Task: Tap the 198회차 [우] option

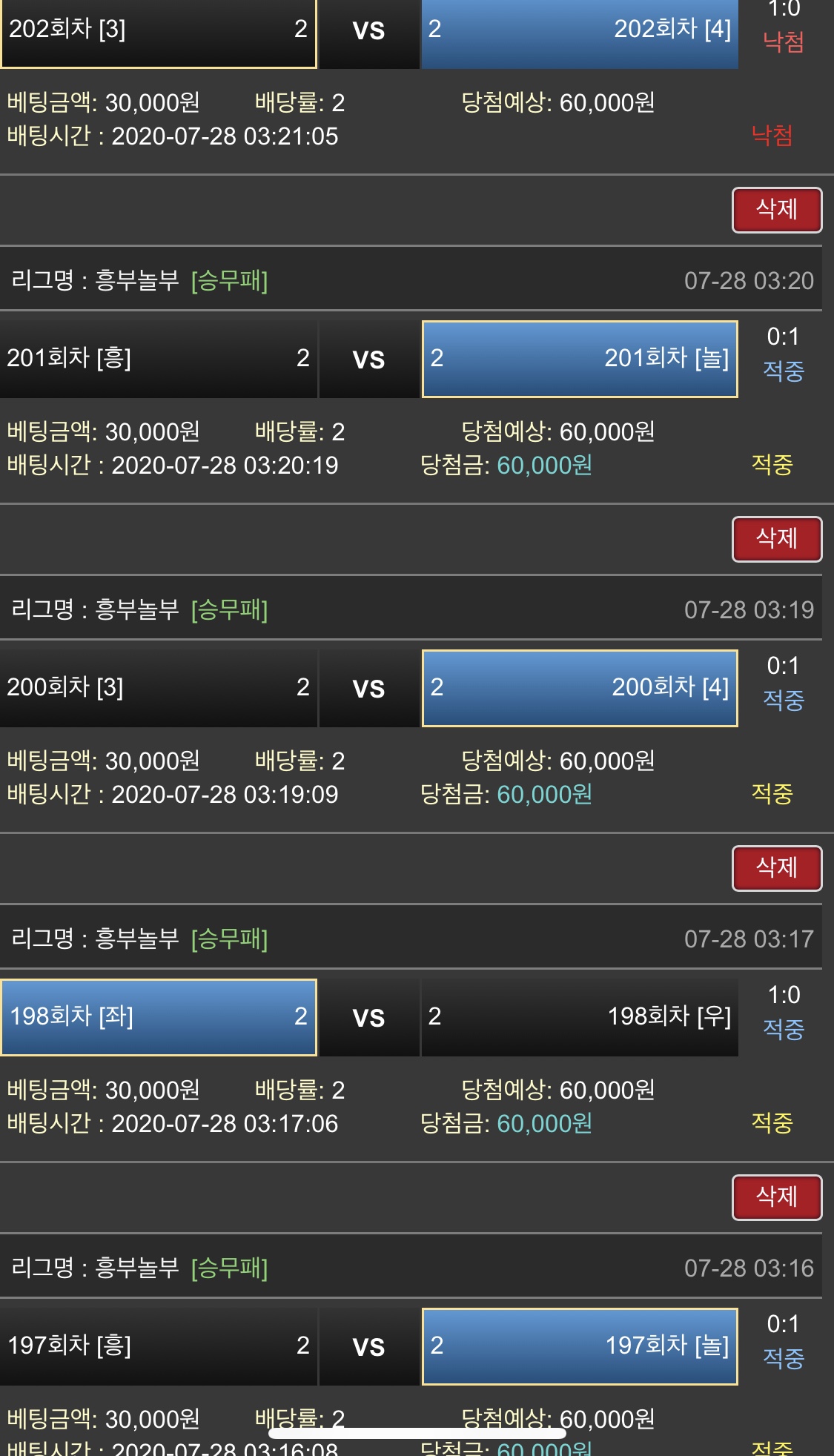Action: pos(580,1017)
